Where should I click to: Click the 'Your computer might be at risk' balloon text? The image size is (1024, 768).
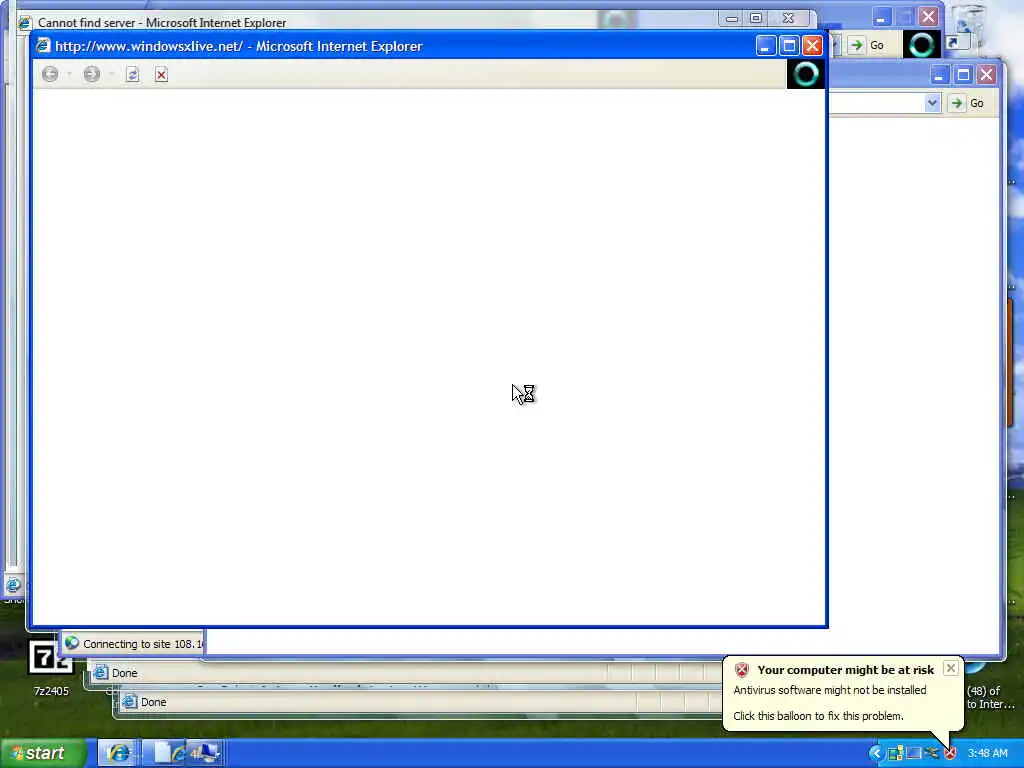click(846, 670)
